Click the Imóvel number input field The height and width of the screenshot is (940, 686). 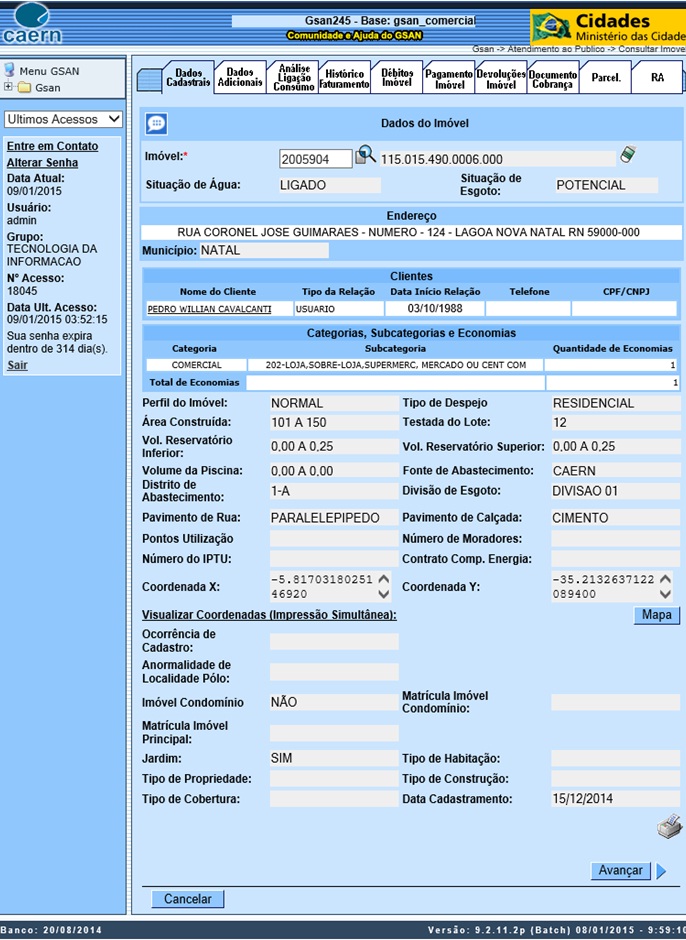pyautogui.click(x=315, y=159)
